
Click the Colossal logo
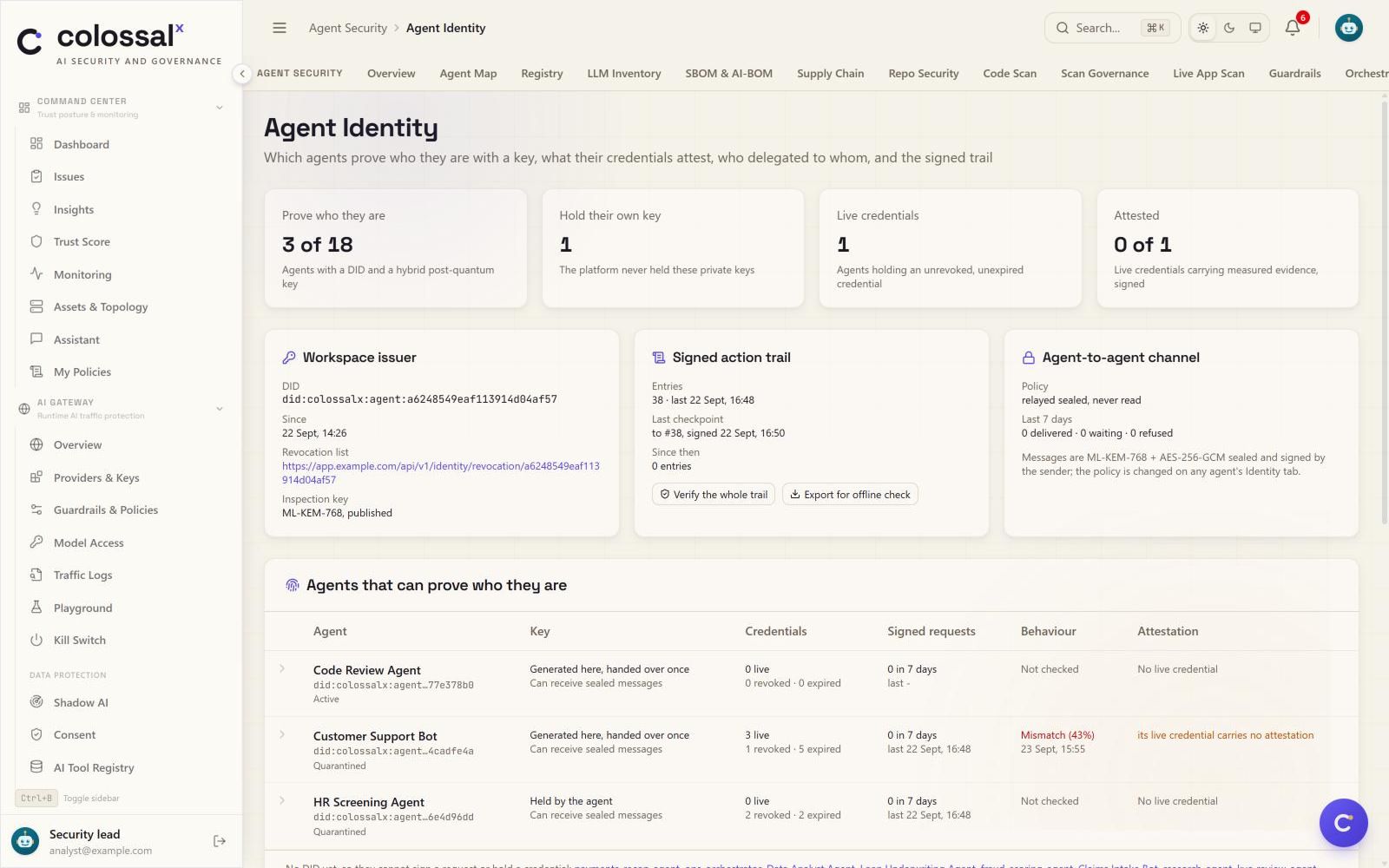[120, 42]
